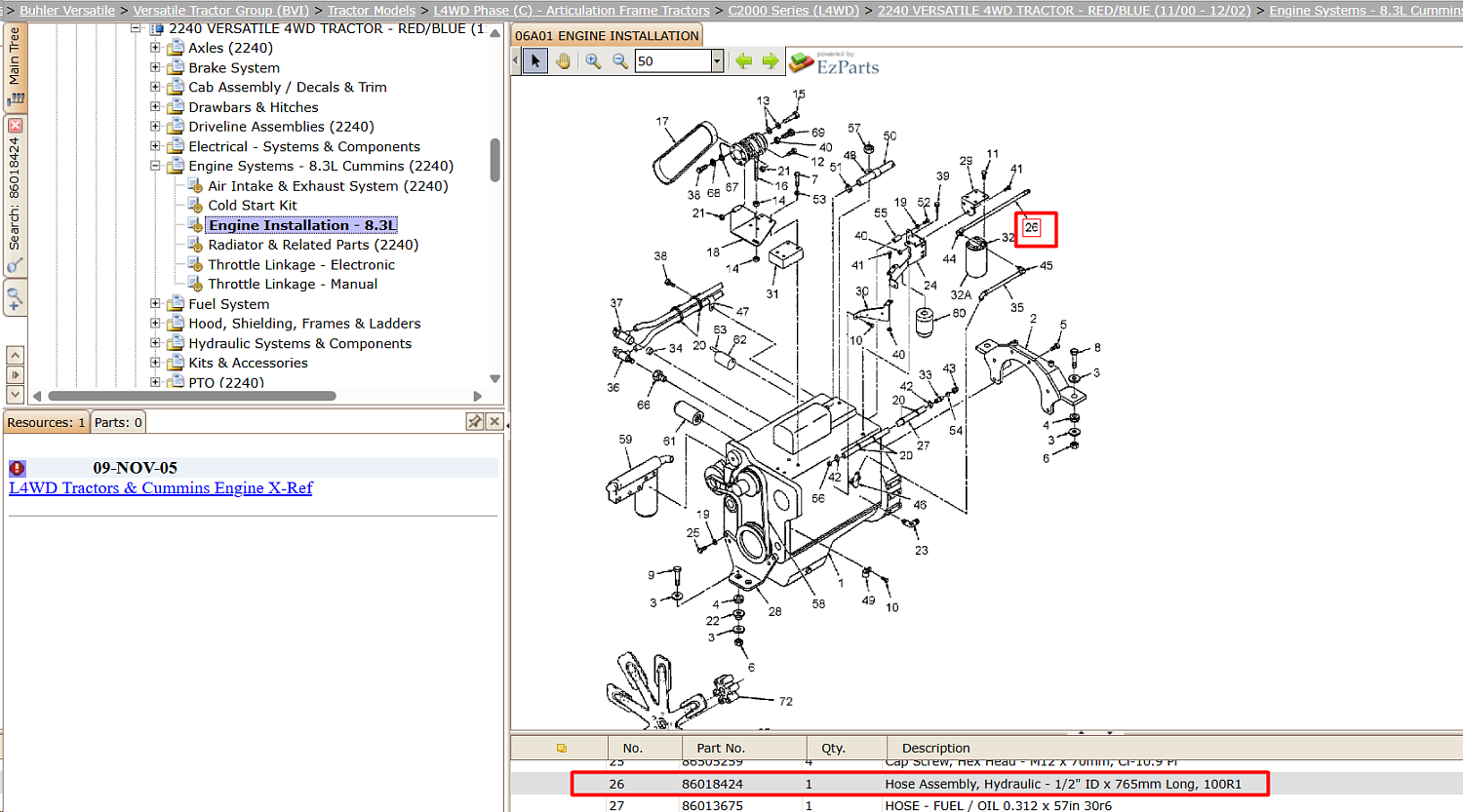Close the Resources panel

(x=494, y=421)
